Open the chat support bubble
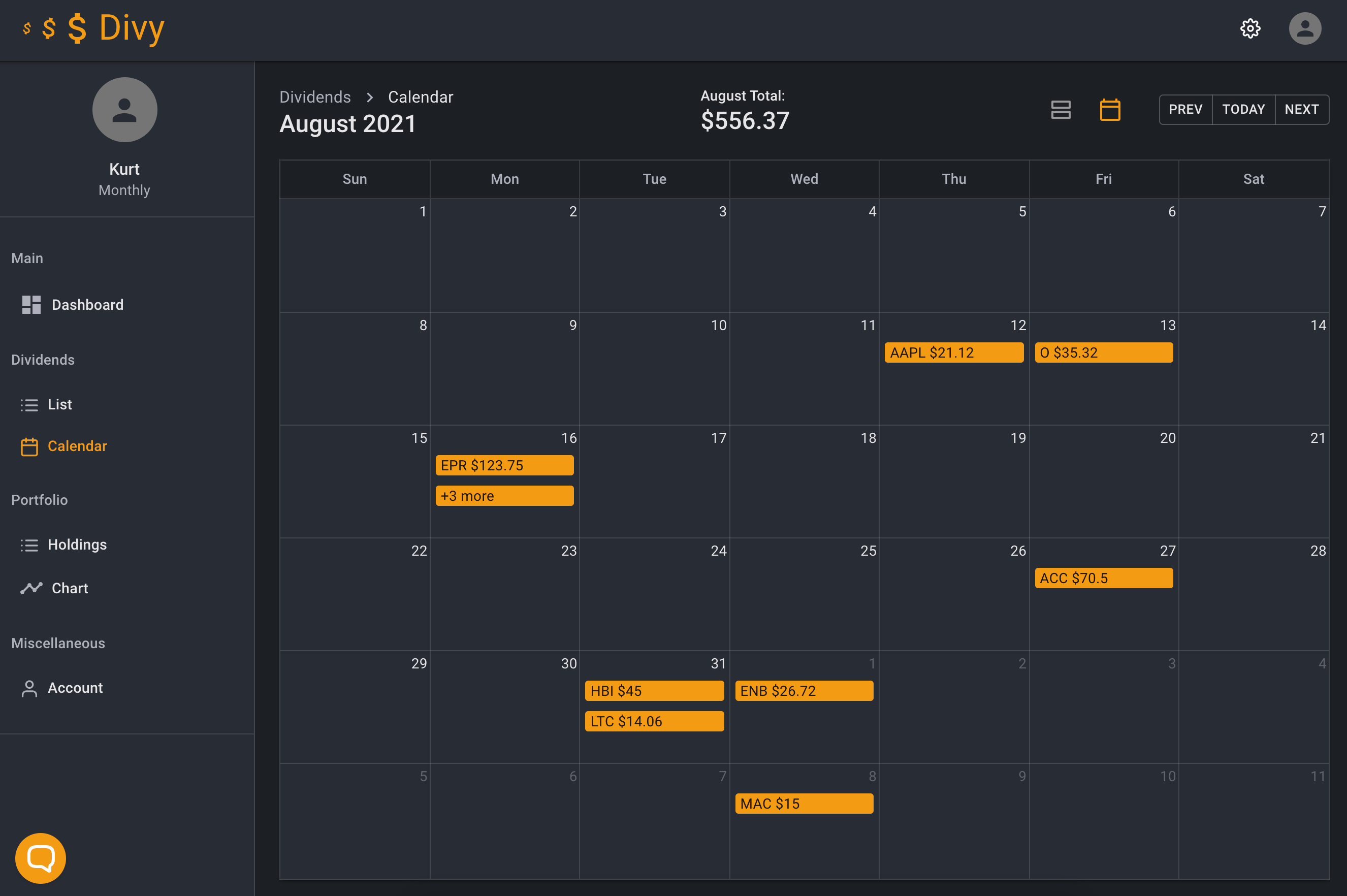The image size is (1347, 896). tap(41, 858)
